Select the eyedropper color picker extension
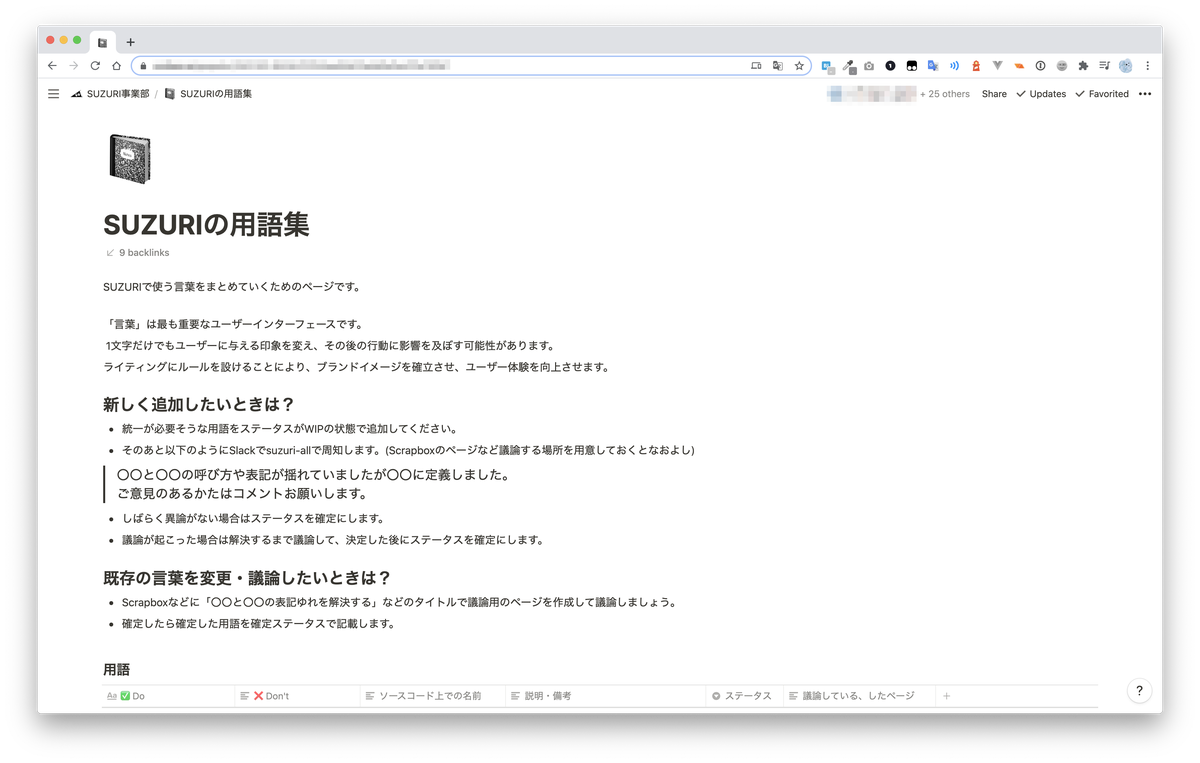Image resolution: width=1200 pixels, height=763 pixels. point(849,65)
